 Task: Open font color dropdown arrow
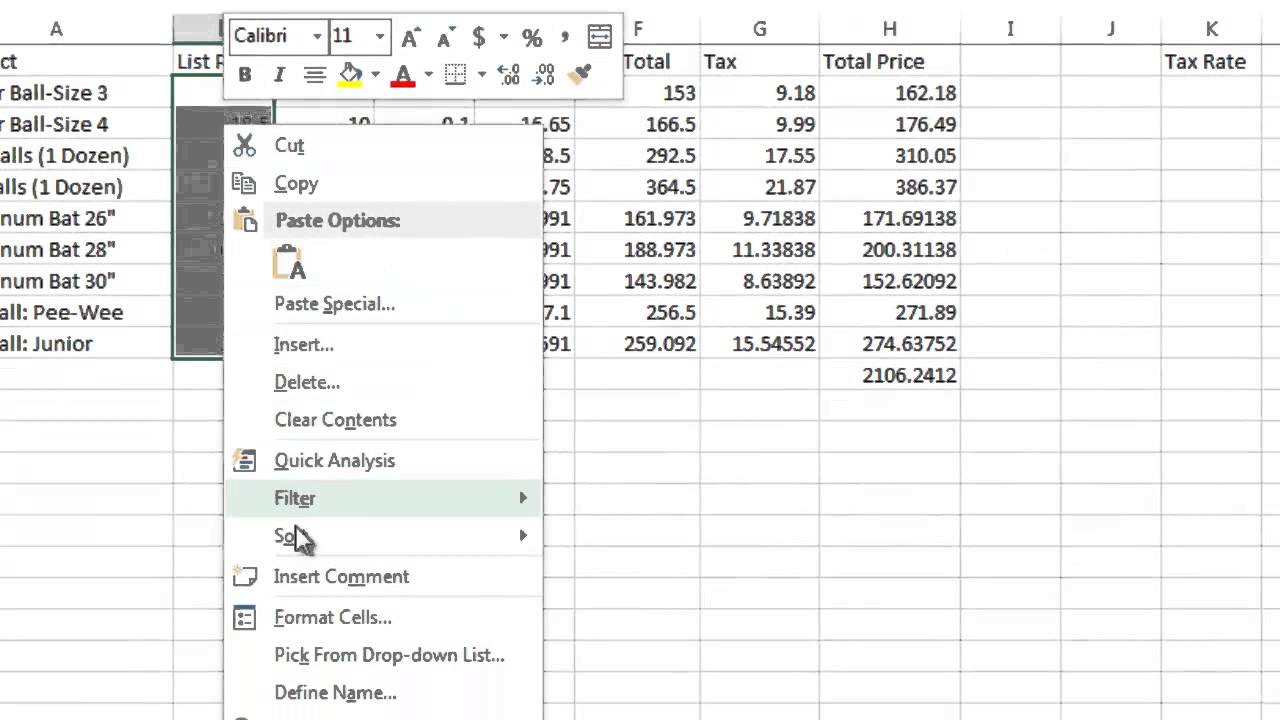[428, 75]
